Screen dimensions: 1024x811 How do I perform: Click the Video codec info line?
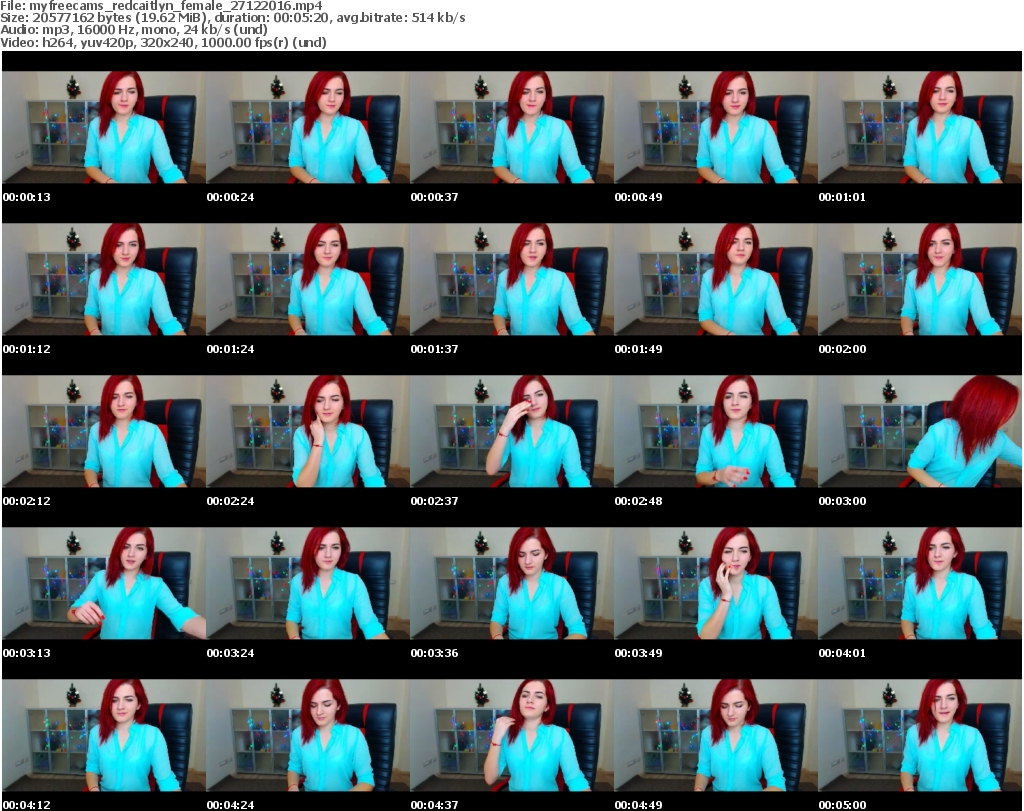[164, 43]
